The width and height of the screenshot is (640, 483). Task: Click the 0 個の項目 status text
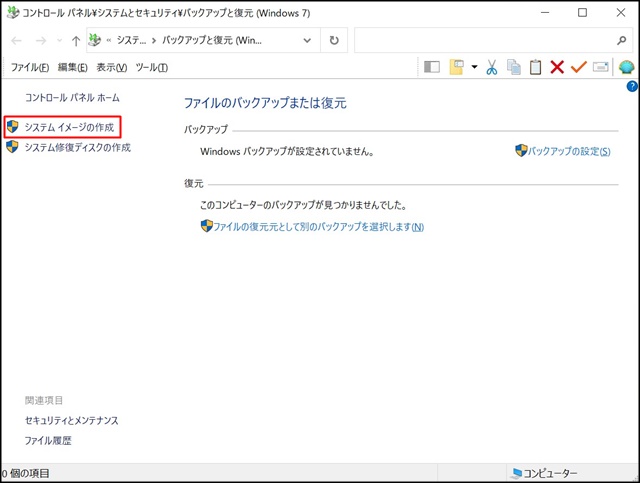[x=25, y=474]
